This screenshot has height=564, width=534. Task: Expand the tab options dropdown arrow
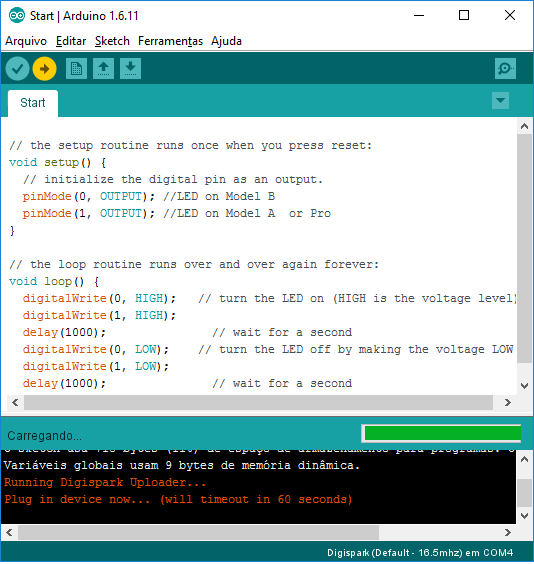500,100
